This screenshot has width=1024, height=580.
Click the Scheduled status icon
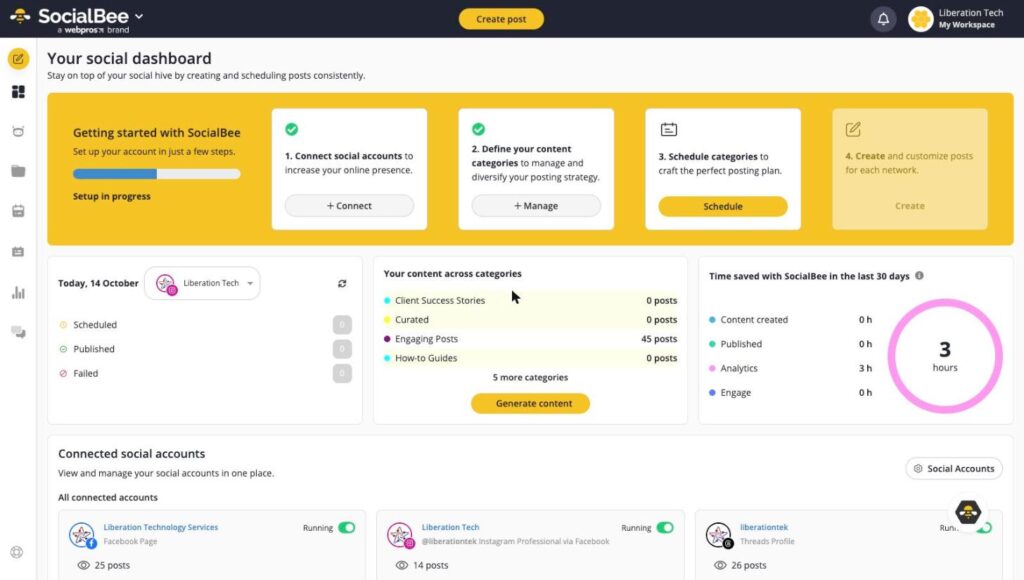(63, 325)
